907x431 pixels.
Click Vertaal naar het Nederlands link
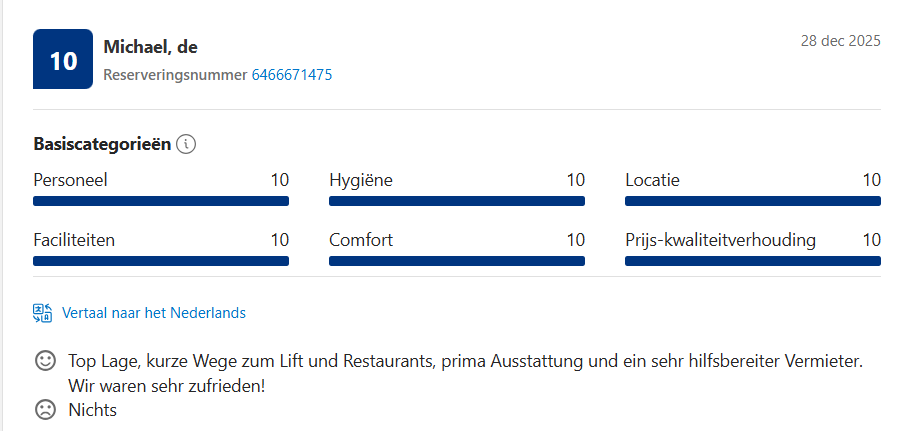154,313
